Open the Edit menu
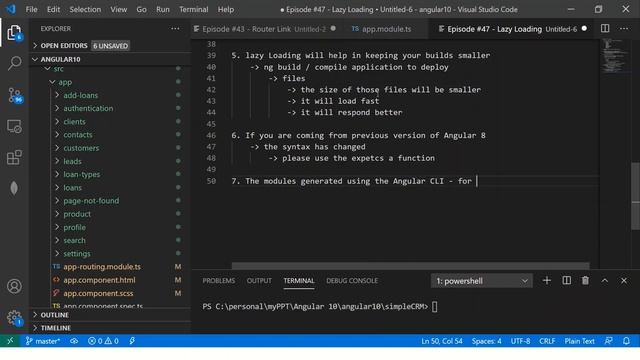 tap(53, 9)
